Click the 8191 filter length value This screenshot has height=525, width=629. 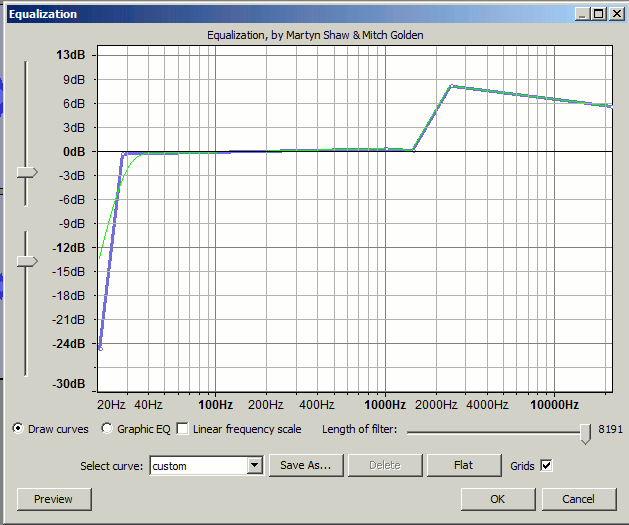(x=610, y=429)
